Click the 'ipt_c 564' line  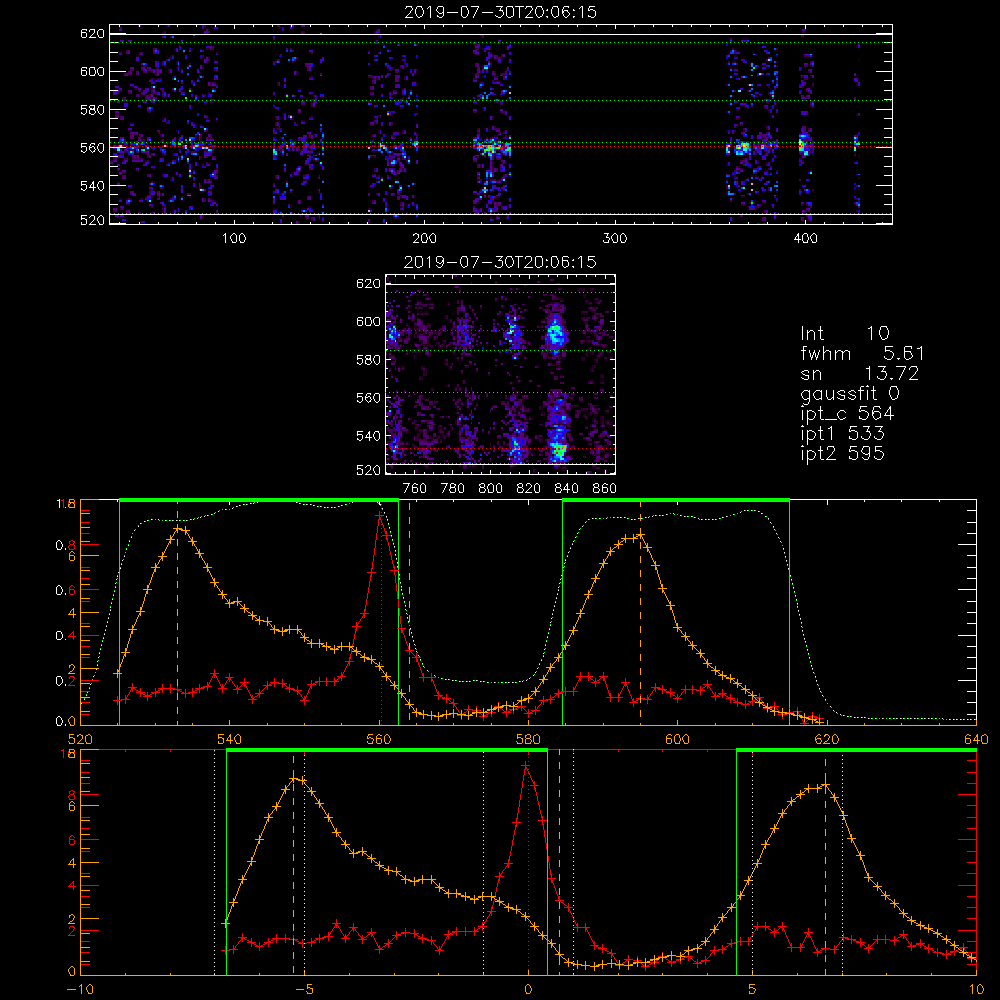coord(848,414)
